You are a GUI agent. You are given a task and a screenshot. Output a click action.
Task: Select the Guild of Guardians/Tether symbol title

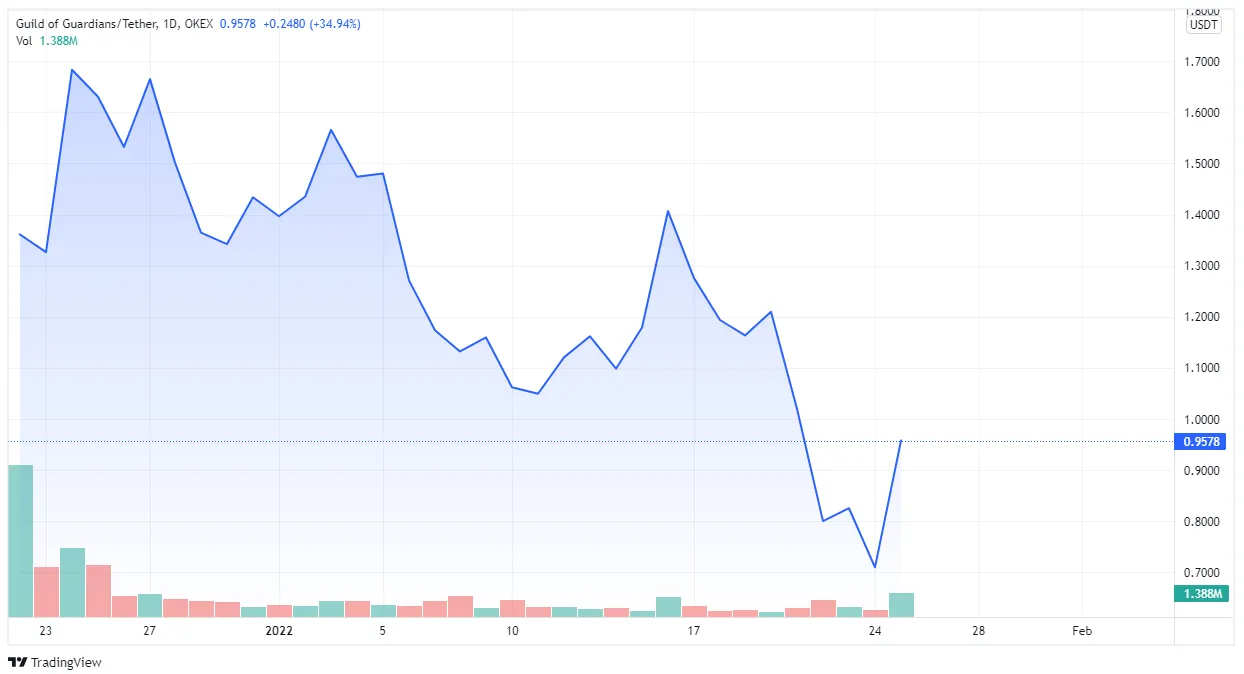point(85,23)
